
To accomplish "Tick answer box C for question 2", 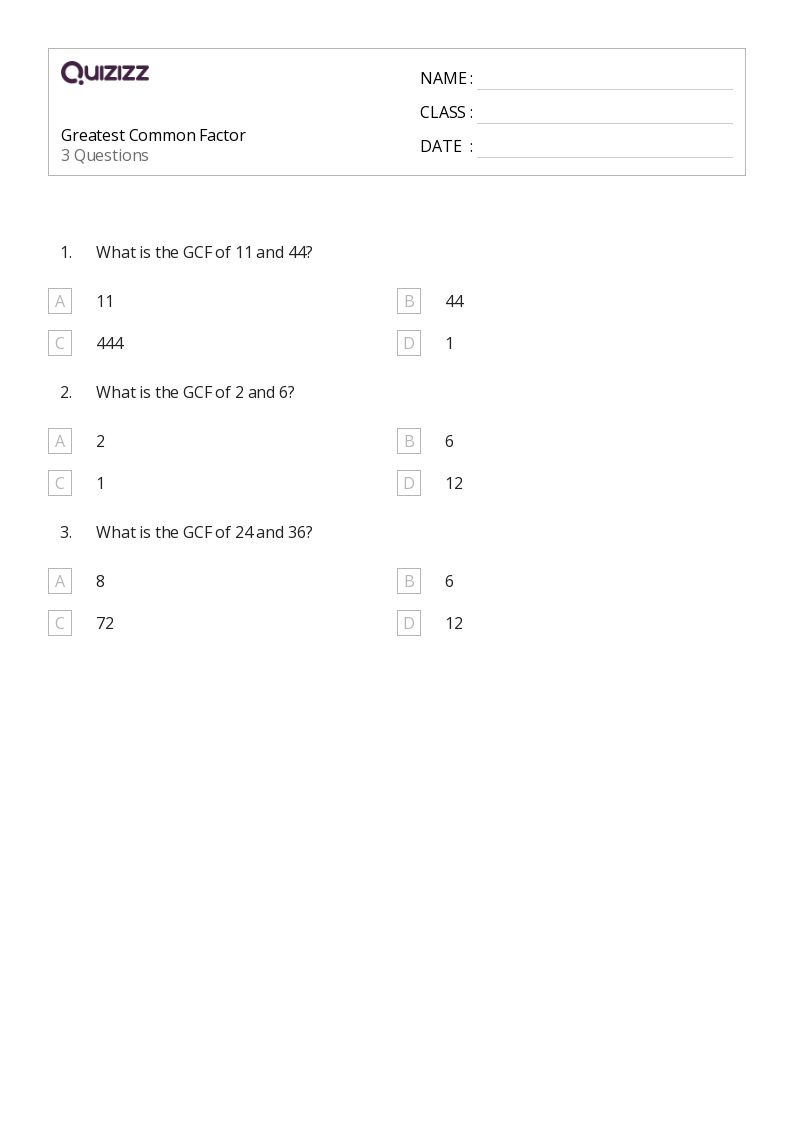I will [x=60, y=483].
